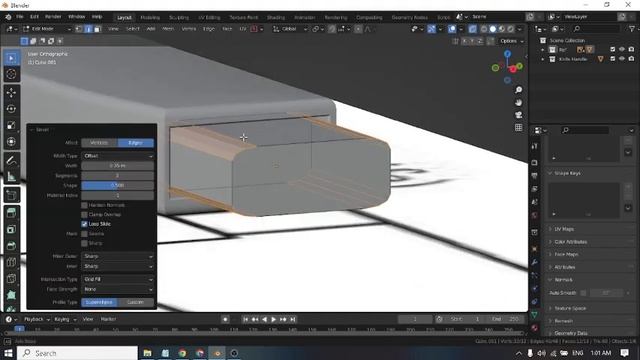Toggle Auto Smooth checkbox

tap(583, 293)
